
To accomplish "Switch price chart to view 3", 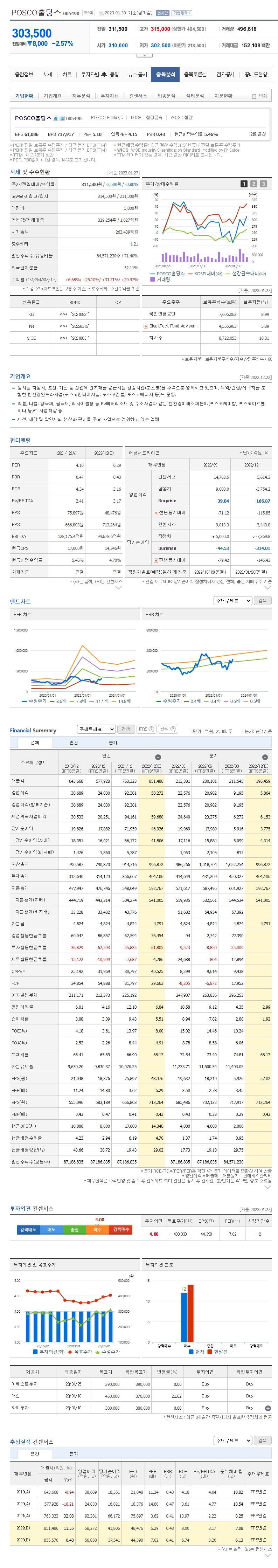I will click(x=263, y=183).
